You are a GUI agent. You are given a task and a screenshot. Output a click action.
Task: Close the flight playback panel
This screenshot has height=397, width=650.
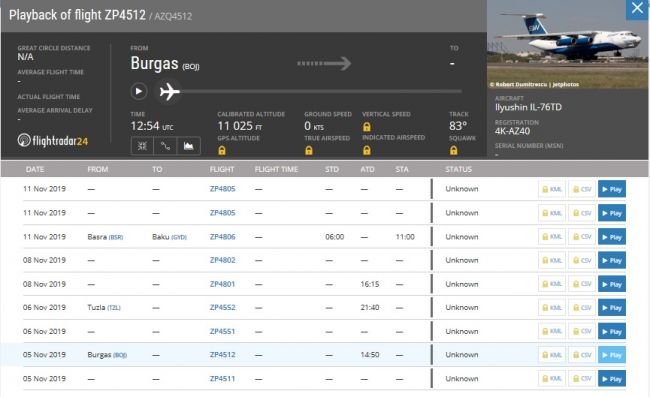point(637,9)
